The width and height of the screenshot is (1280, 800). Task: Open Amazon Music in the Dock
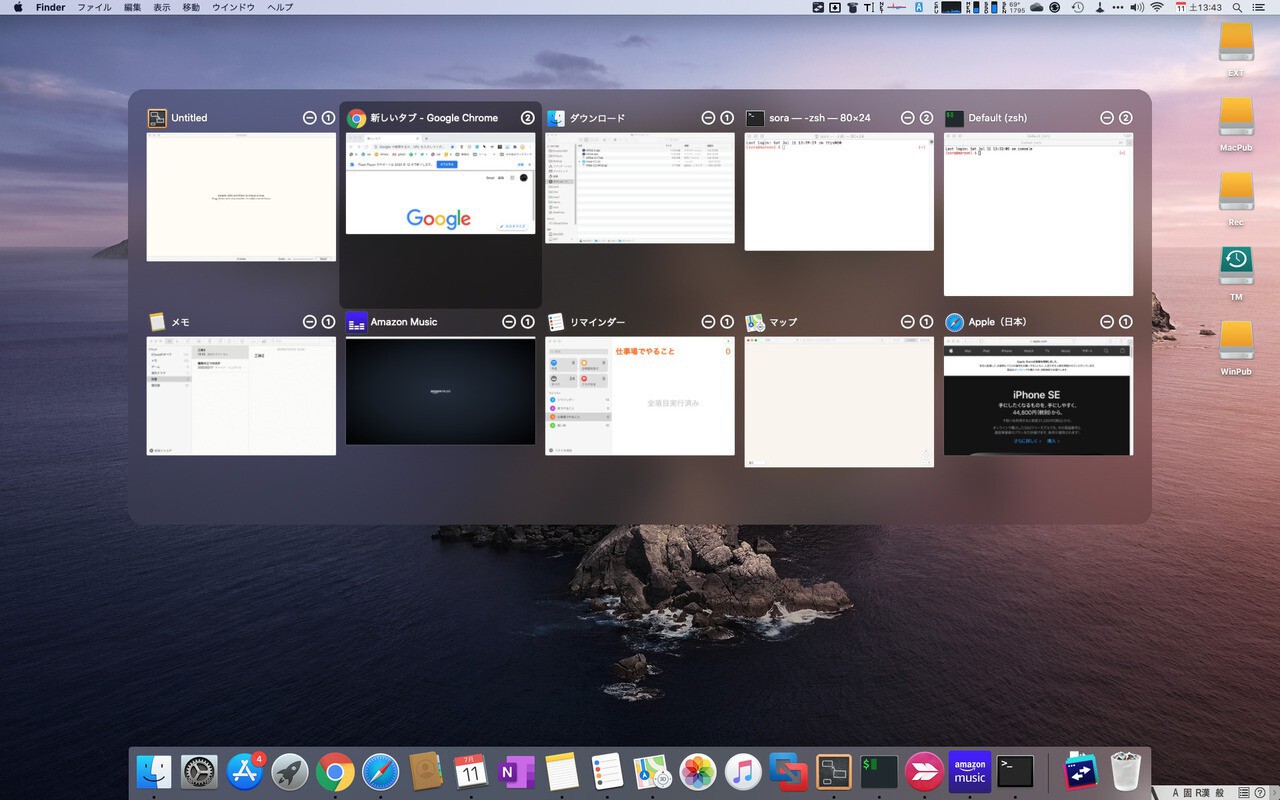click(969, 772)
